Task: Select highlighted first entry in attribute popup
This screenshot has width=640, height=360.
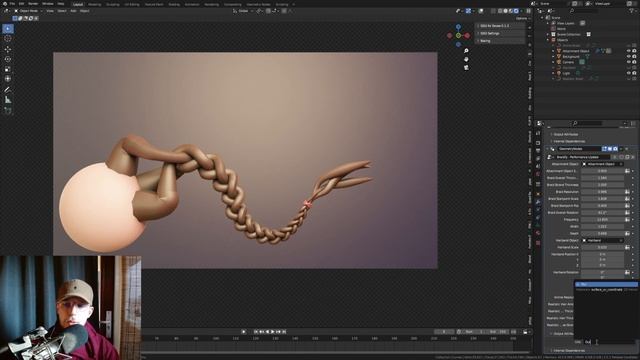Action: coord(606,284)
